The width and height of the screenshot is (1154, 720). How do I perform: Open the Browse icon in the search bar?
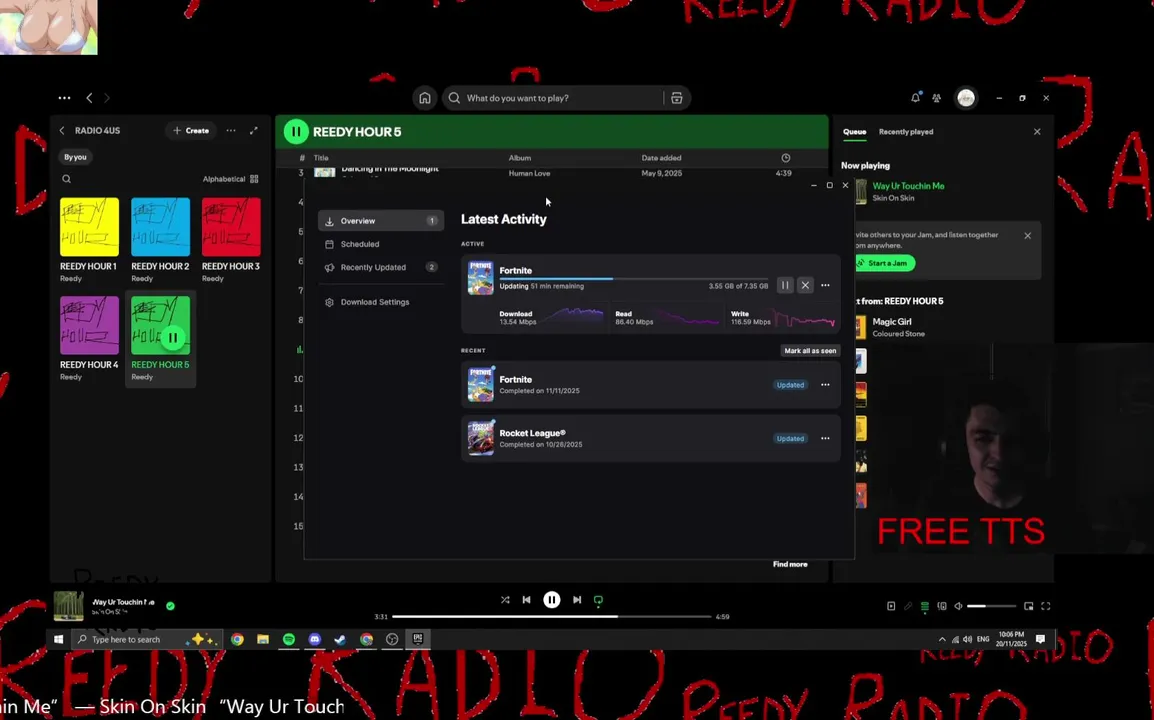676,98
